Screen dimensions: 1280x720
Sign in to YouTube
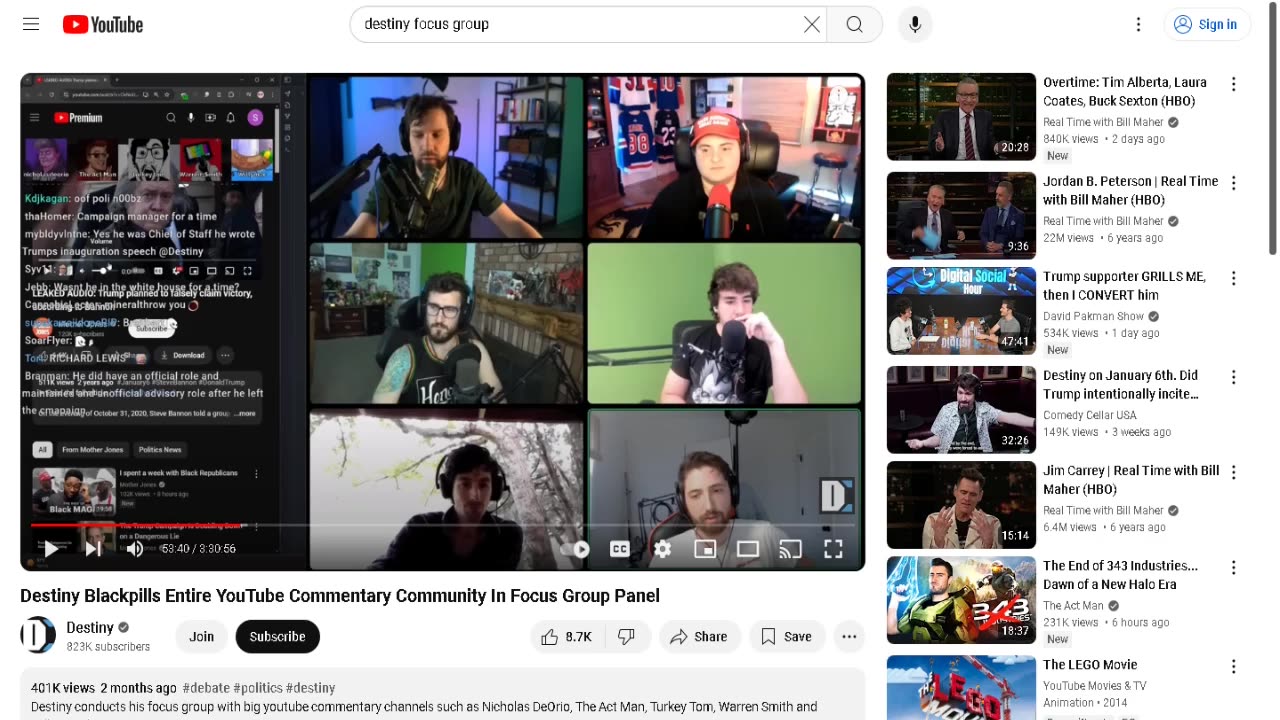[x=1207, y=24]
